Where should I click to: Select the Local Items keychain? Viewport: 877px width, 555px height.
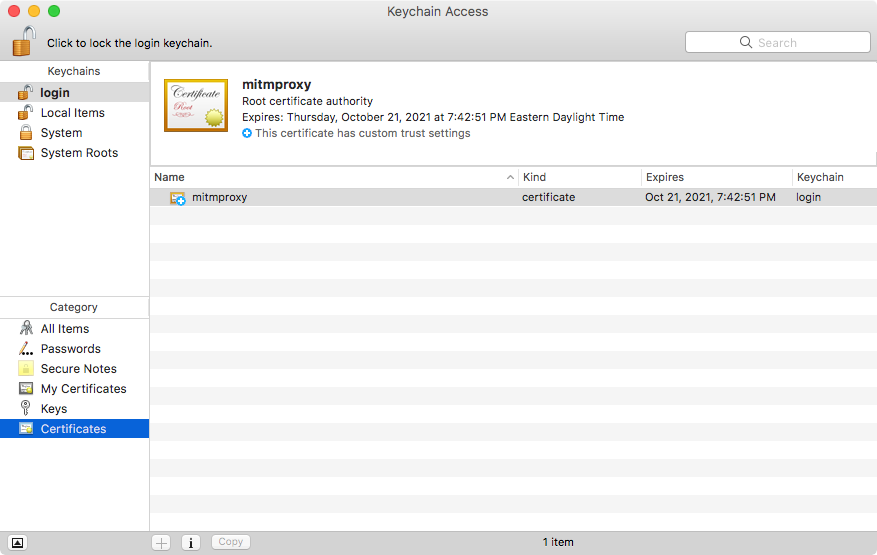pyautogui.click(x=72, y=113)
